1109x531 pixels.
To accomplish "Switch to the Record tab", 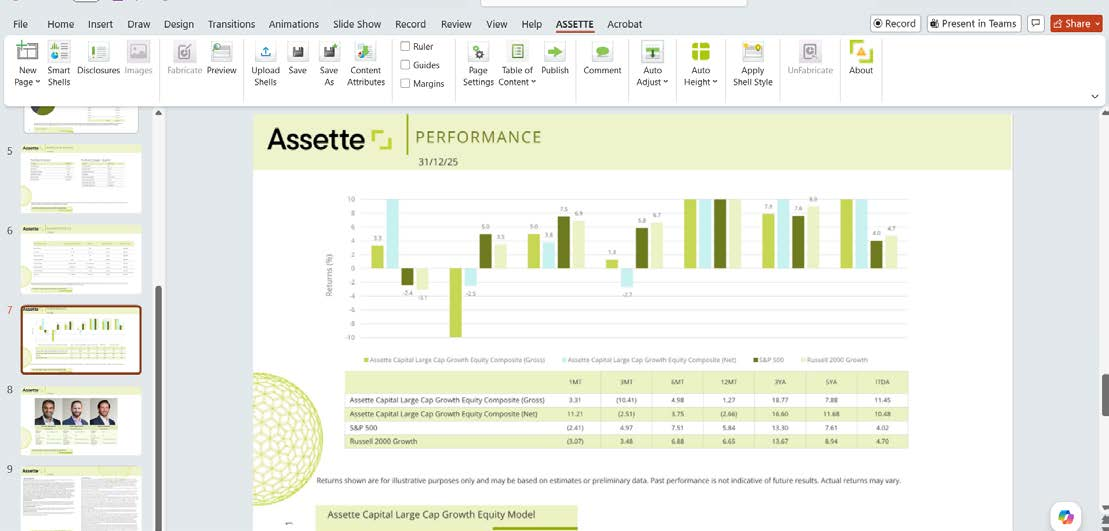I will click(x=410, y=24).
